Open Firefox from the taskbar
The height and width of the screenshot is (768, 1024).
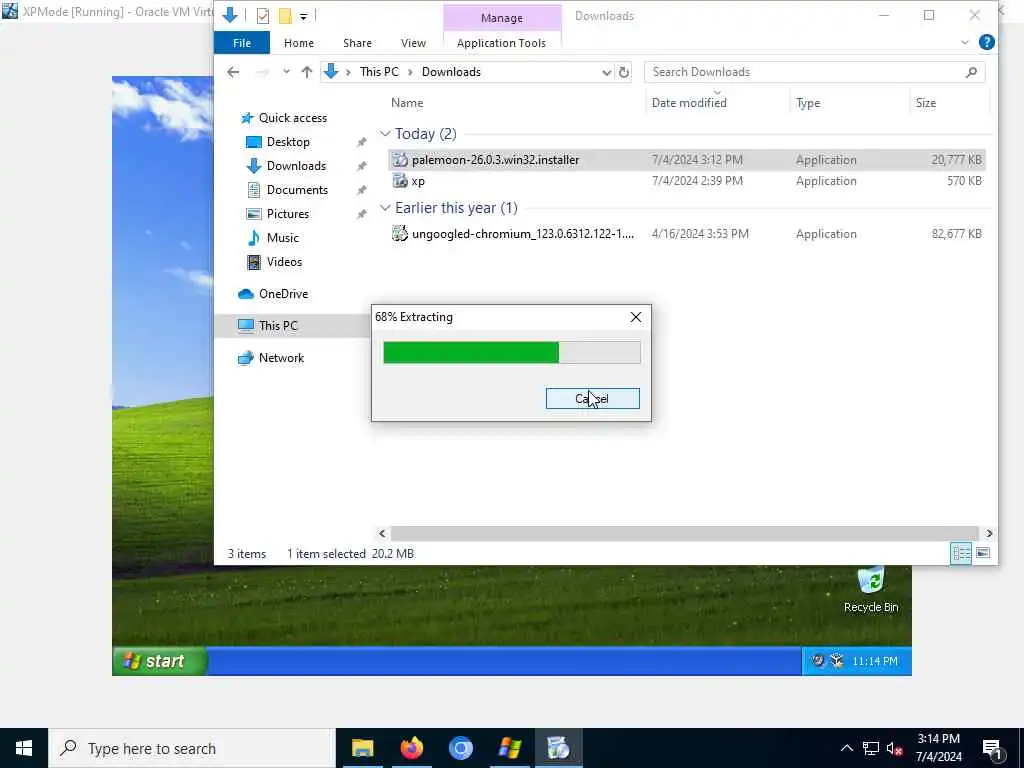pyautogui.click(x=411, y=748)
